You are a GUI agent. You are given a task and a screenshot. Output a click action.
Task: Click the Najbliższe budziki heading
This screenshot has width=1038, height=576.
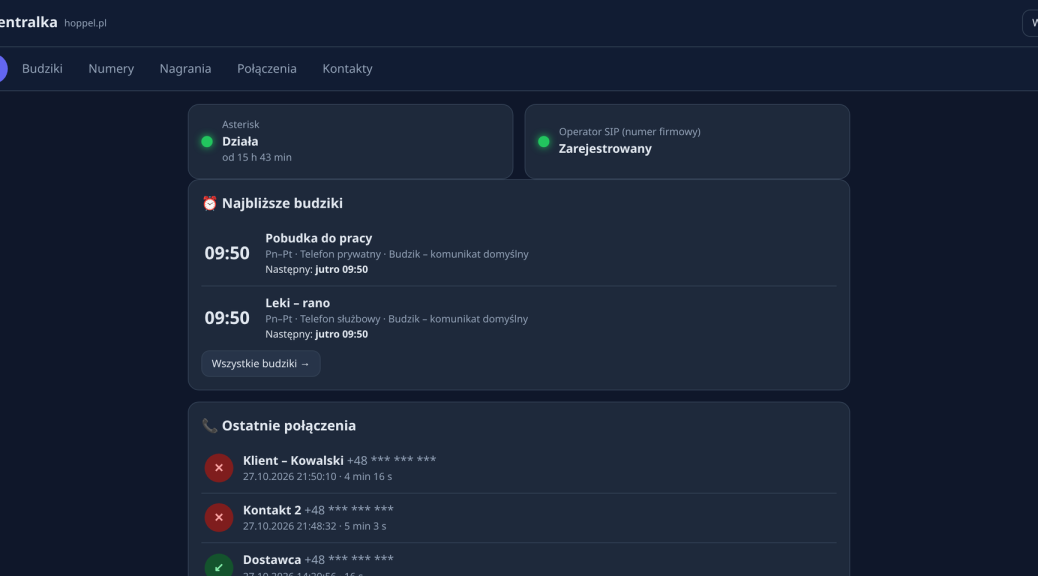coord(282,203)
